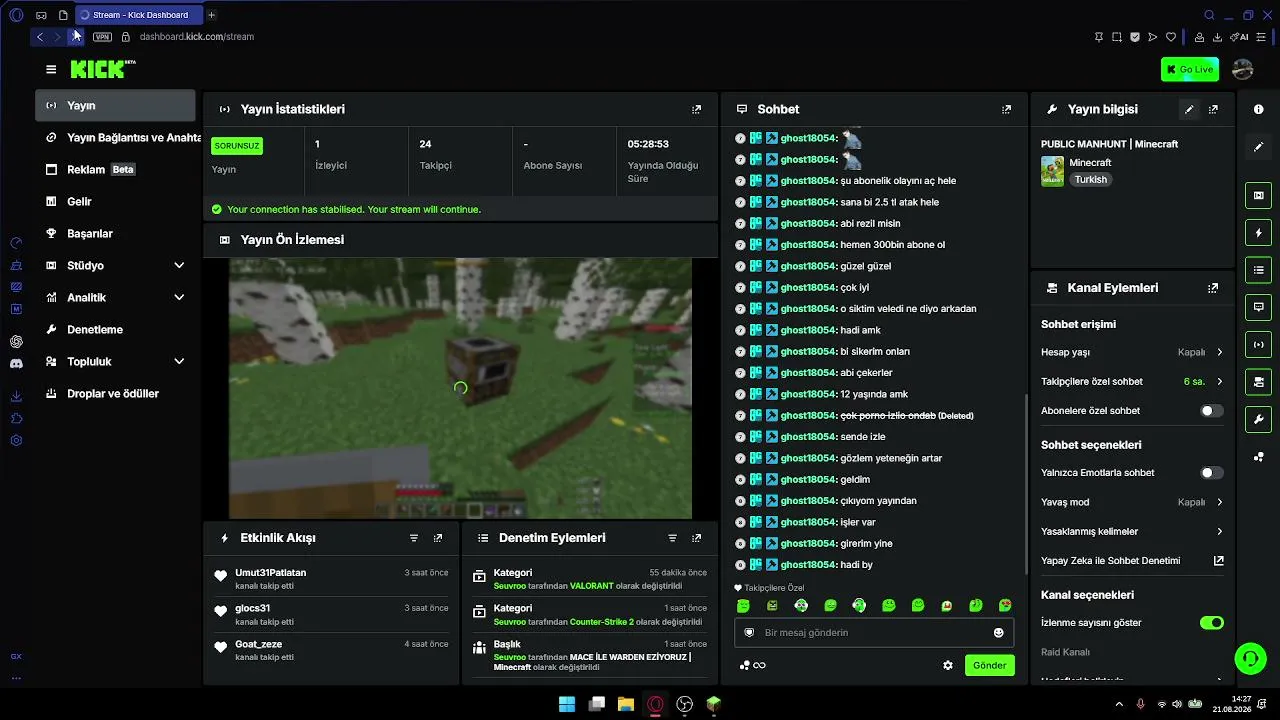This screenshot has height=720, width=1280.
Task: Pop out the Yayın İstatistikleri panel
Action: pyautogui.click(x=697, y=109)
